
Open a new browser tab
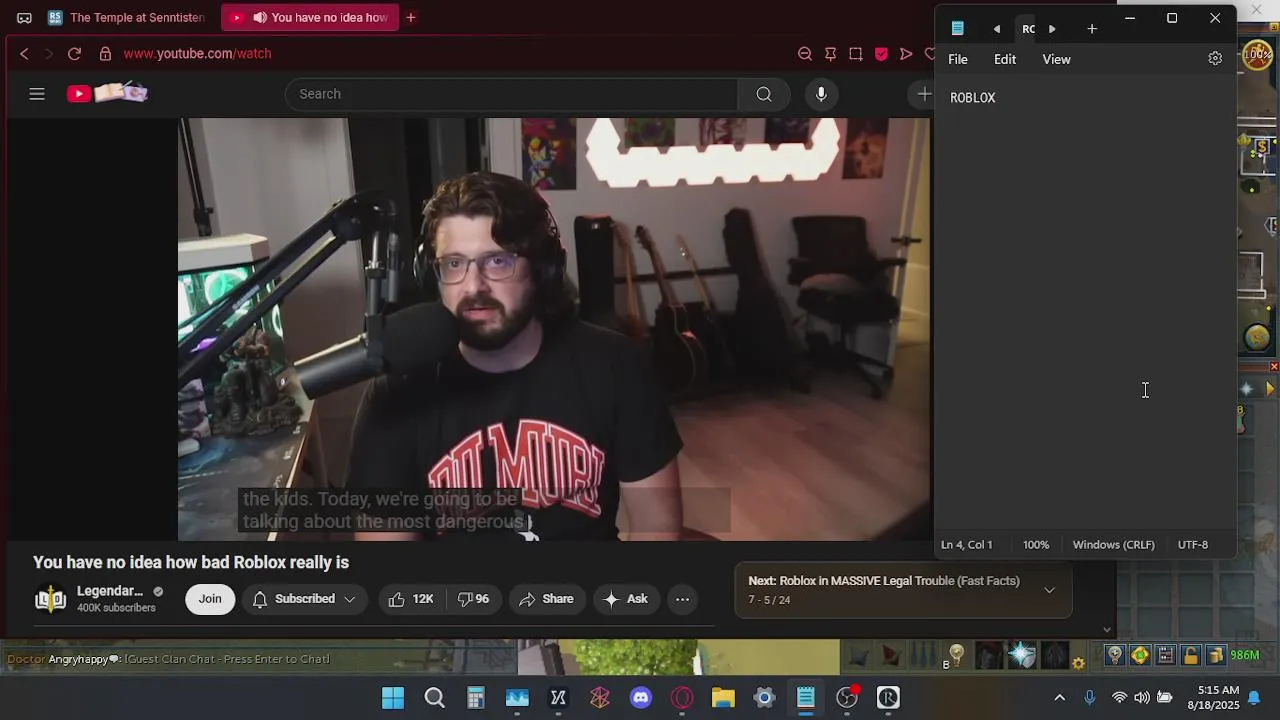(411, 18)
